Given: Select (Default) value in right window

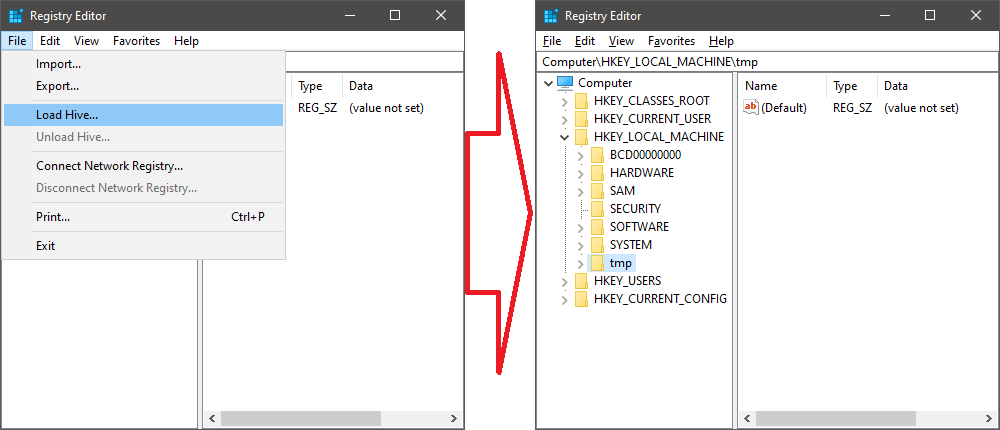Looking at the screenshot, I should (784, 108).
